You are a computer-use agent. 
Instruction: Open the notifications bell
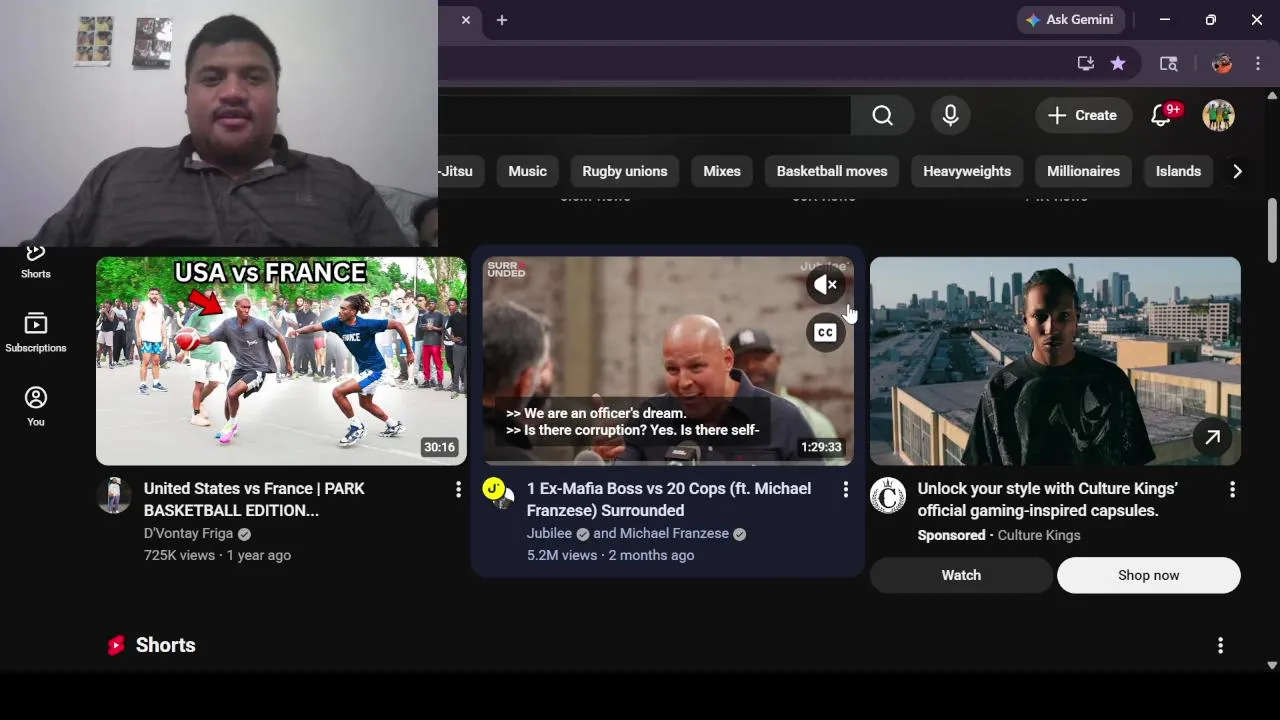tap(1162, 116)
